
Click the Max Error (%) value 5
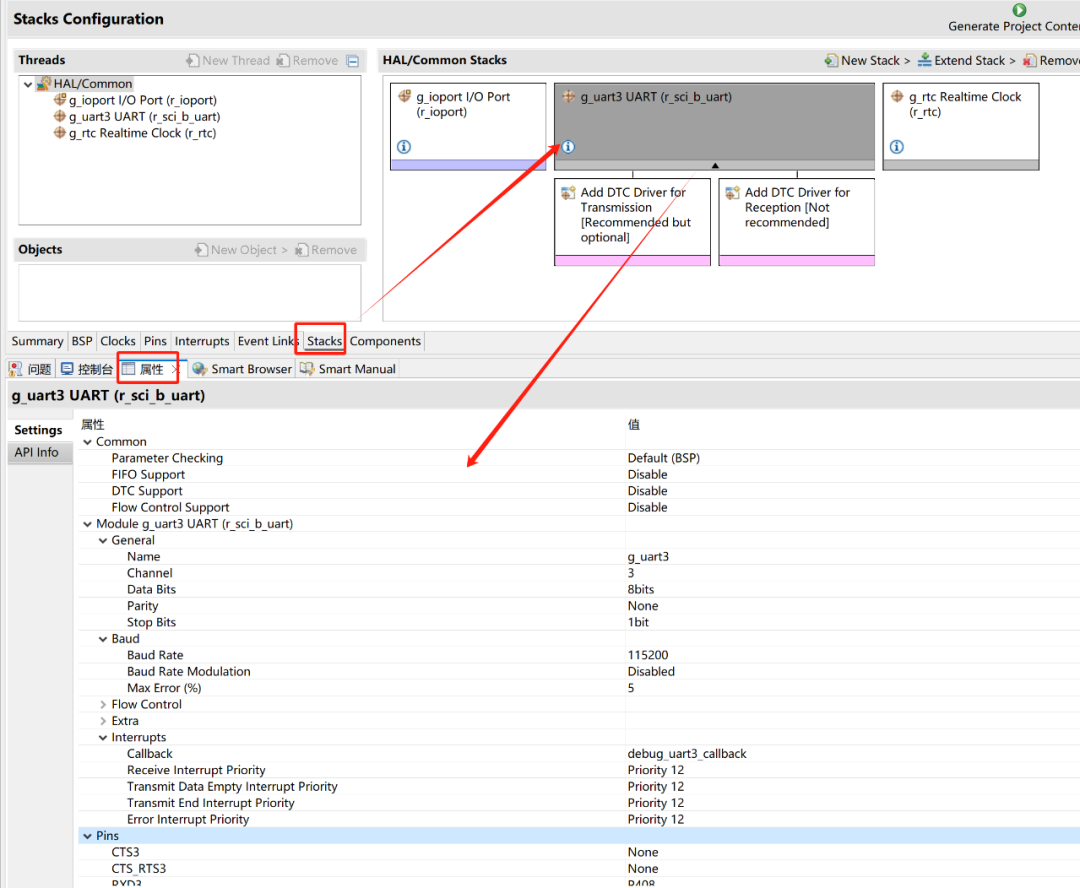pos(631,688)
